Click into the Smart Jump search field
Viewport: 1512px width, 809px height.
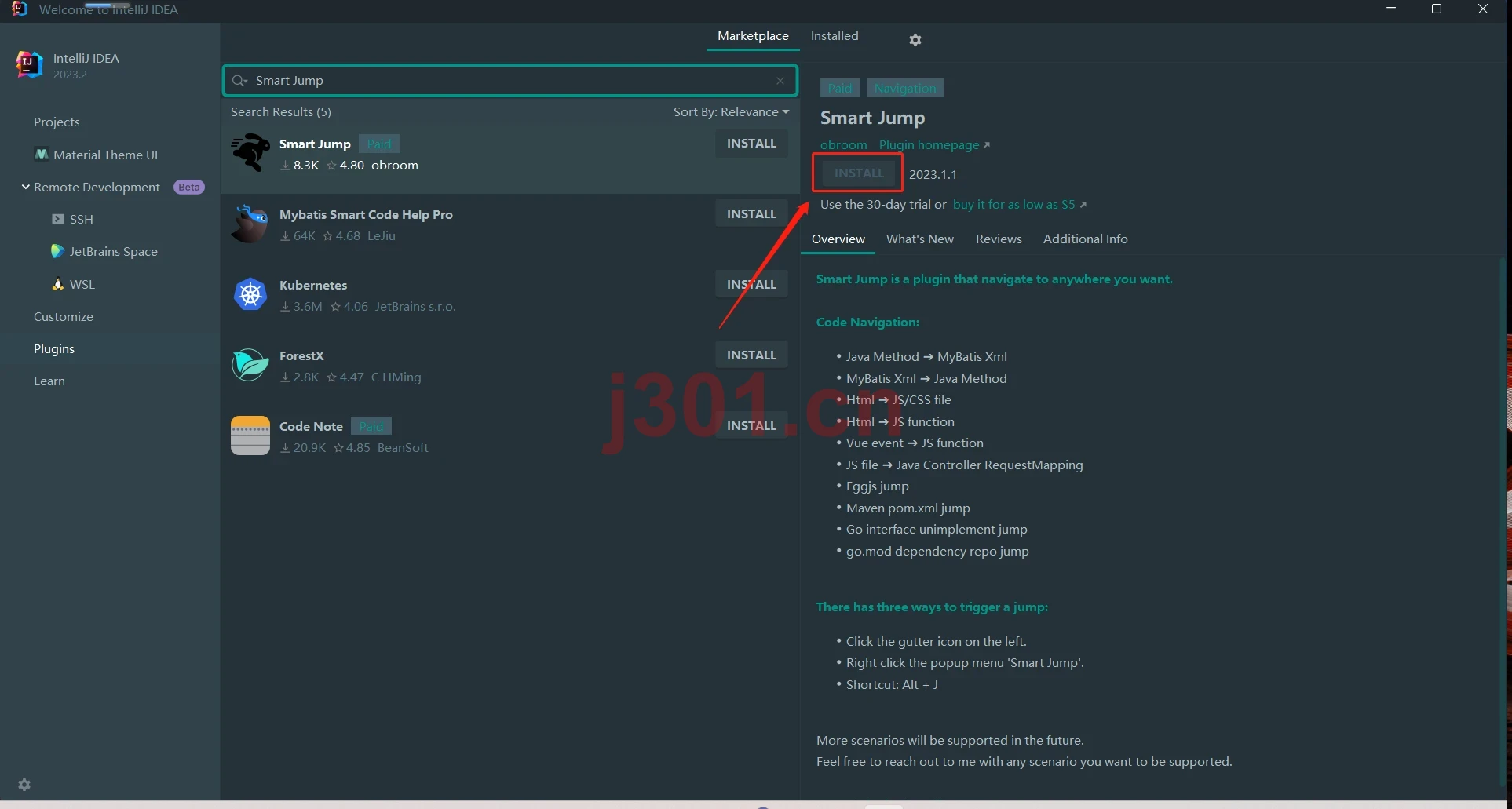510,81
